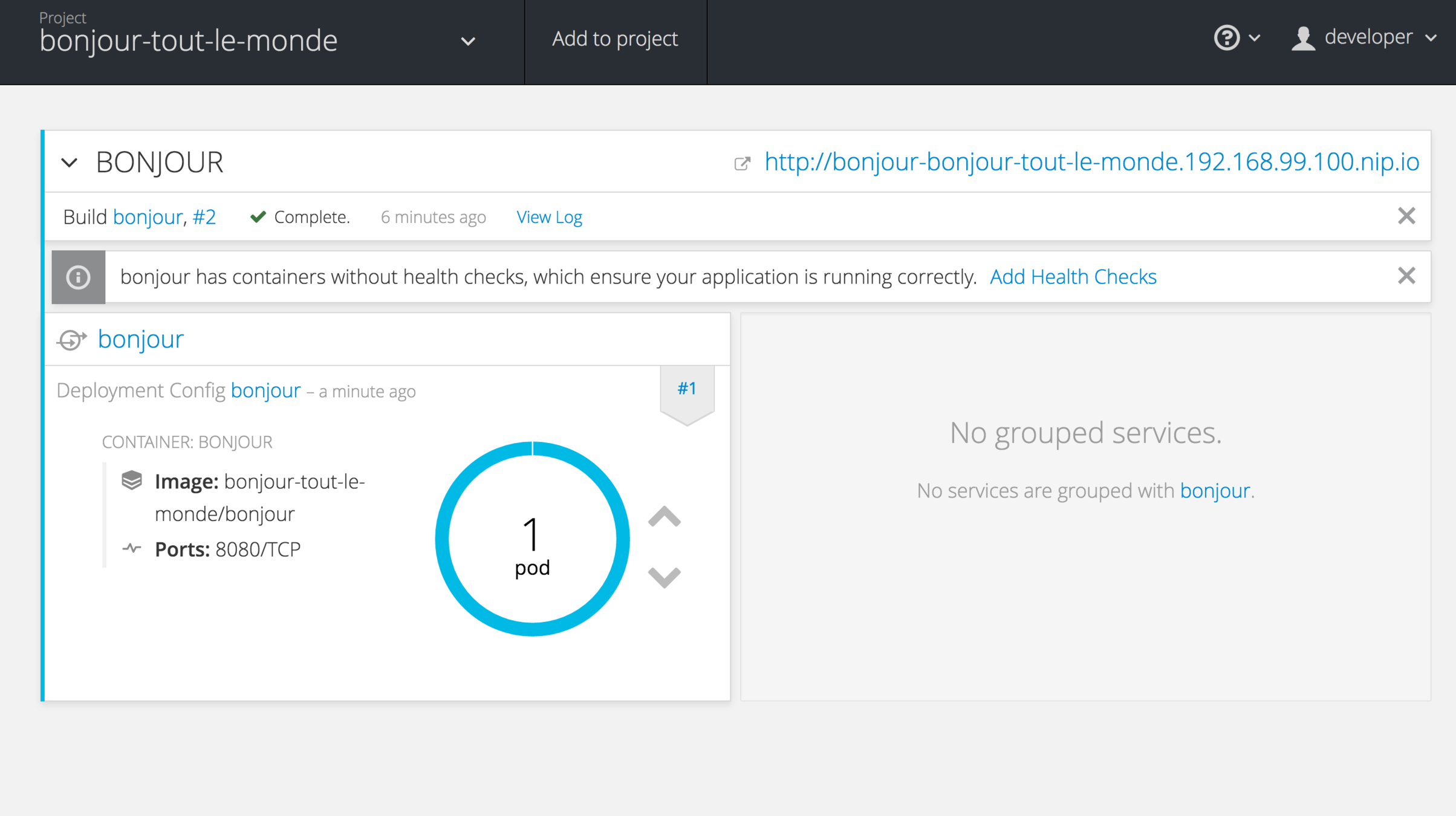
Task: Collapse the BONJOUR service section
Action: pos(70,163)
